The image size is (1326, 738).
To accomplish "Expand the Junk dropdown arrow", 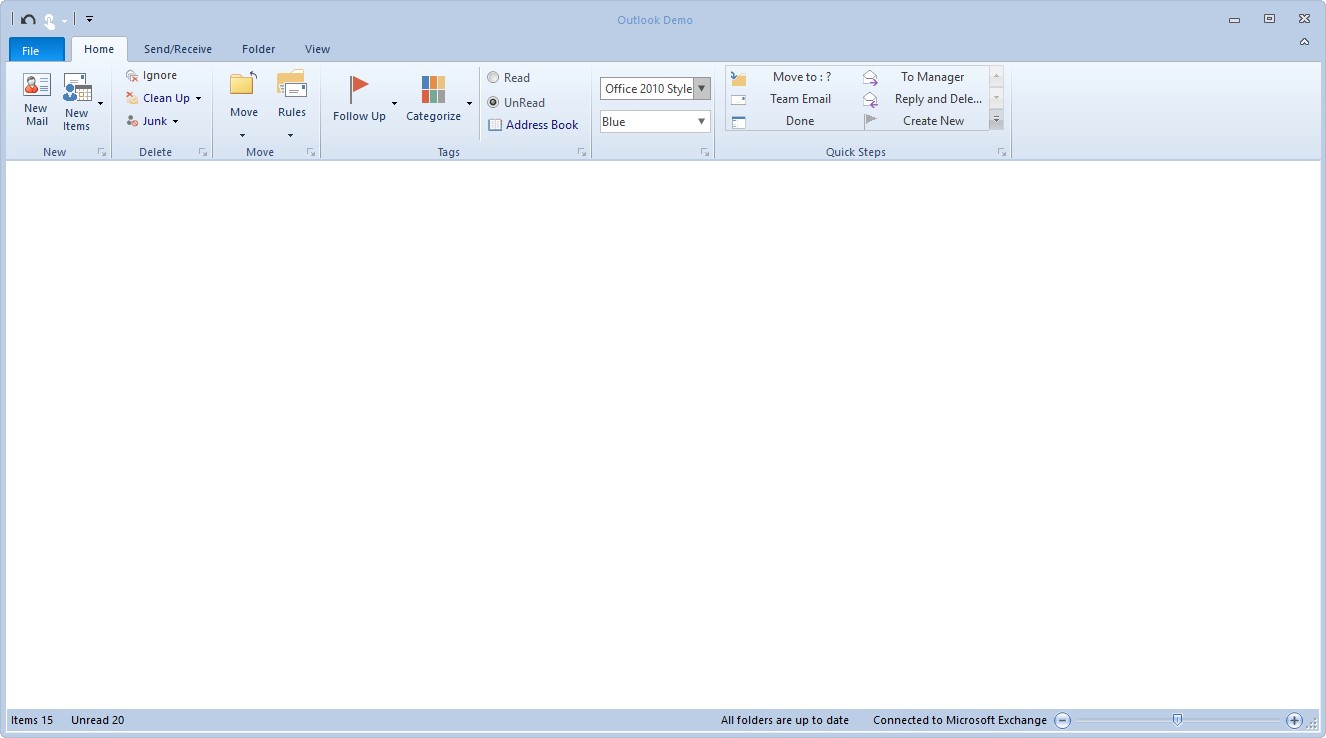I will tap(175, 122).
